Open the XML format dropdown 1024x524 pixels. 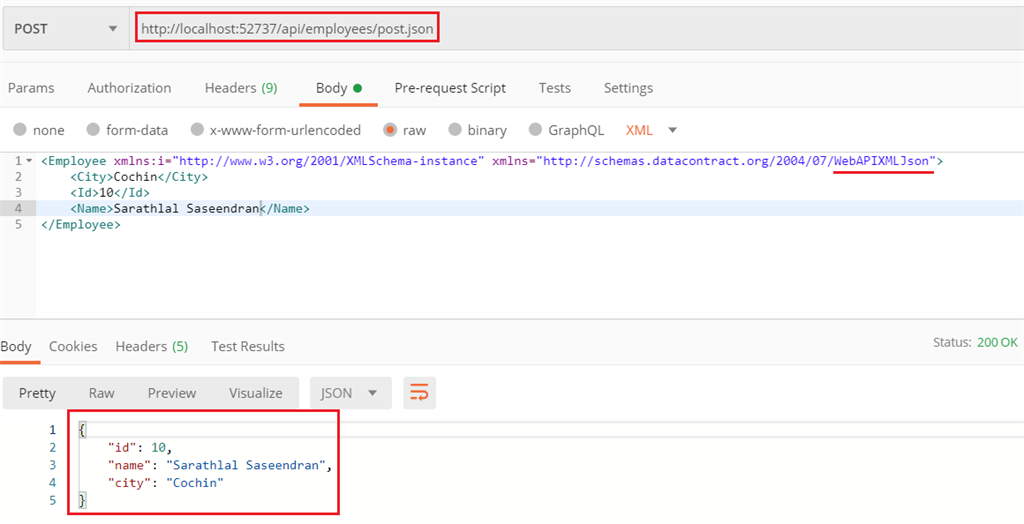coord(652,130)
